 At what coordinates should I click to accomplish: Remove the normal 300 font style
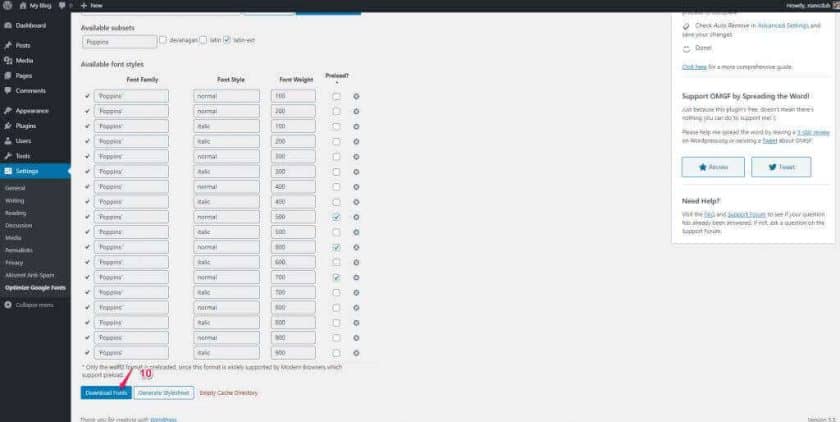click(356, 157)
